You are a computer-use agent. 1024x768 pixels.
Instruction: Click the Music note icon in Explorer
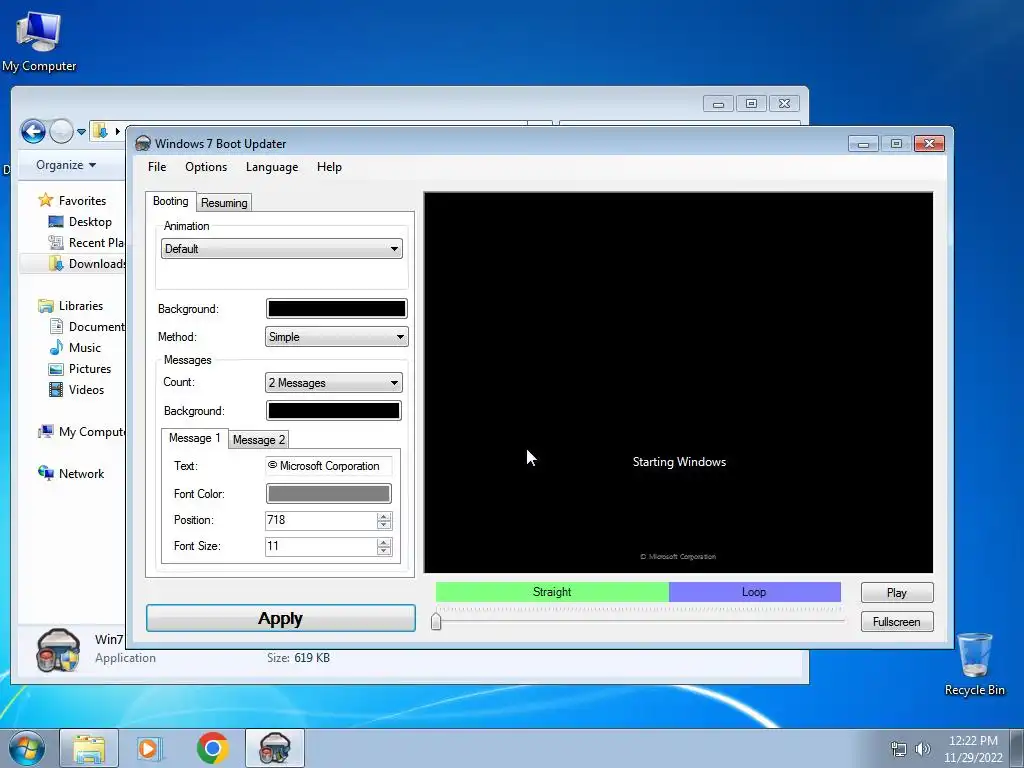point(57,347)
